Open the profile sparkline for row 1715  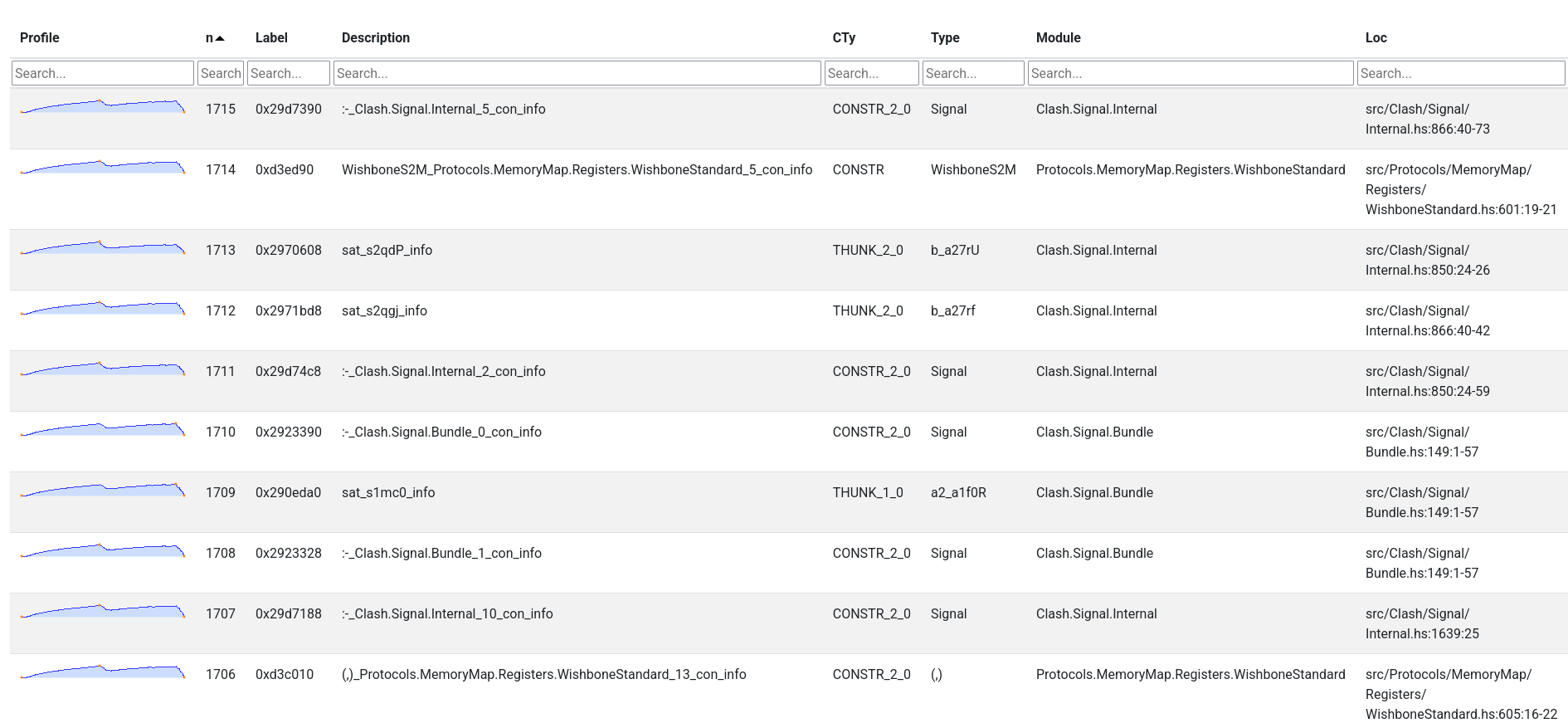(x=103, y=107)
